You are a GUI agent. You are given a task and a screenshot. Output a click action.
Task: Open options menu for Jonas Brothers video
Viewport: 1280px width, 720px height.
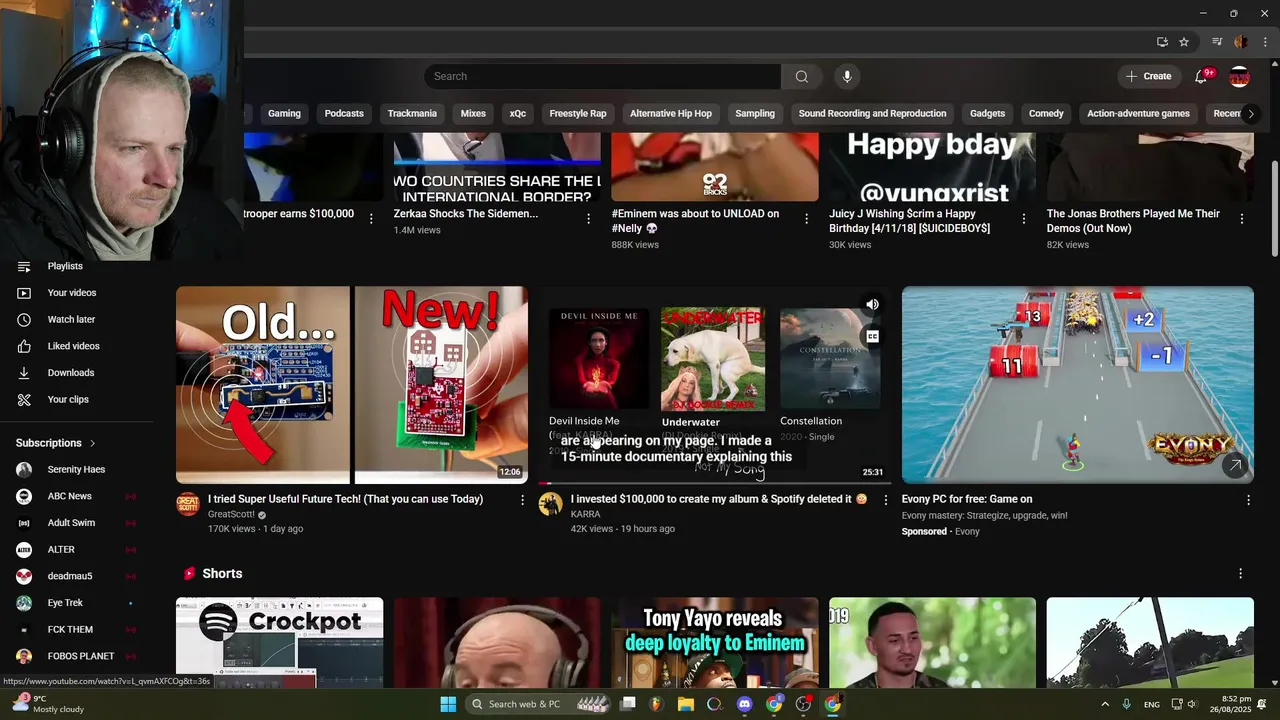pyautogui.click(x=1242, y=218)
